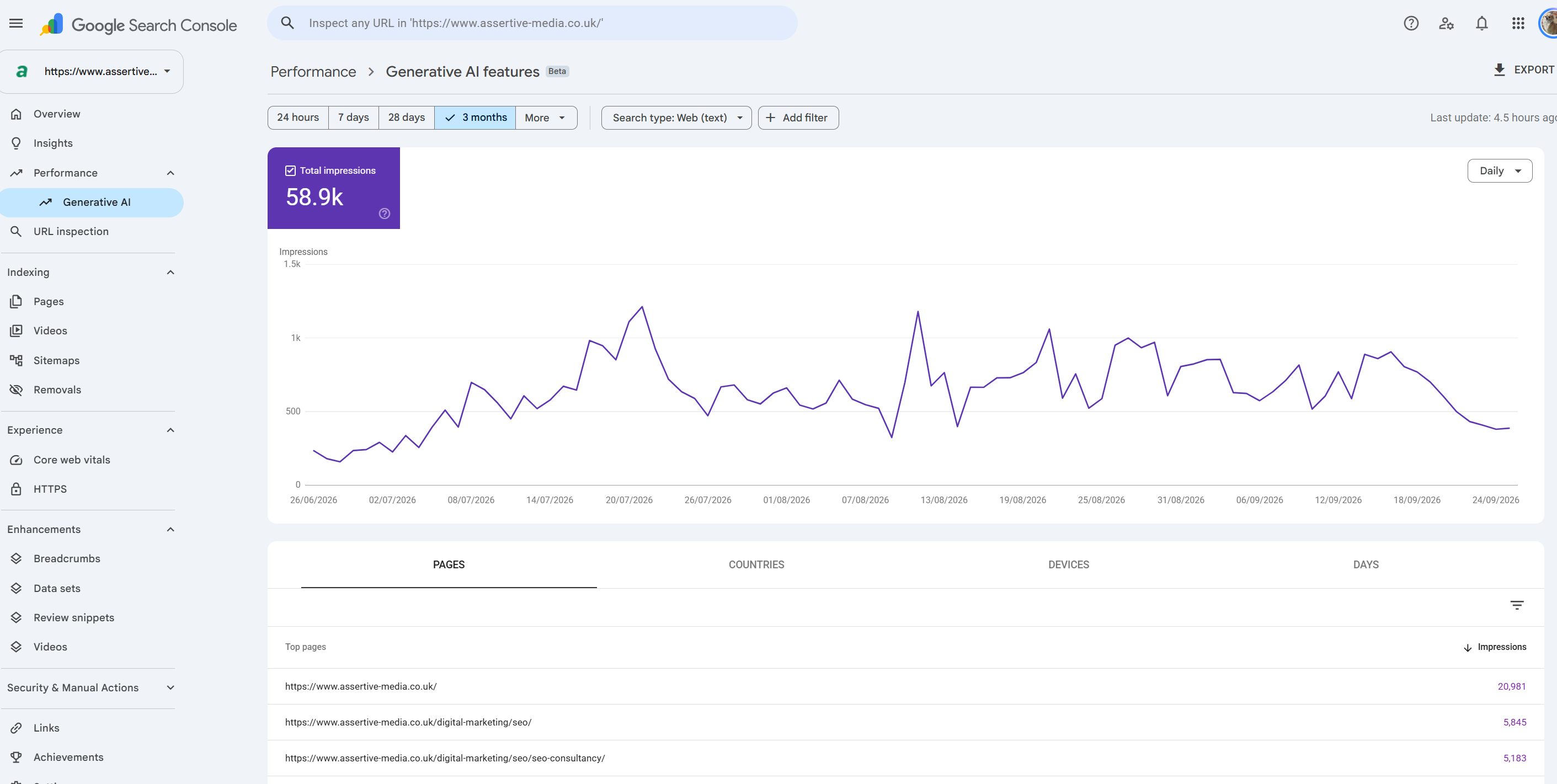Click the EXPORT button label
Viewport: 1557px width, 784px height.
1533,70
